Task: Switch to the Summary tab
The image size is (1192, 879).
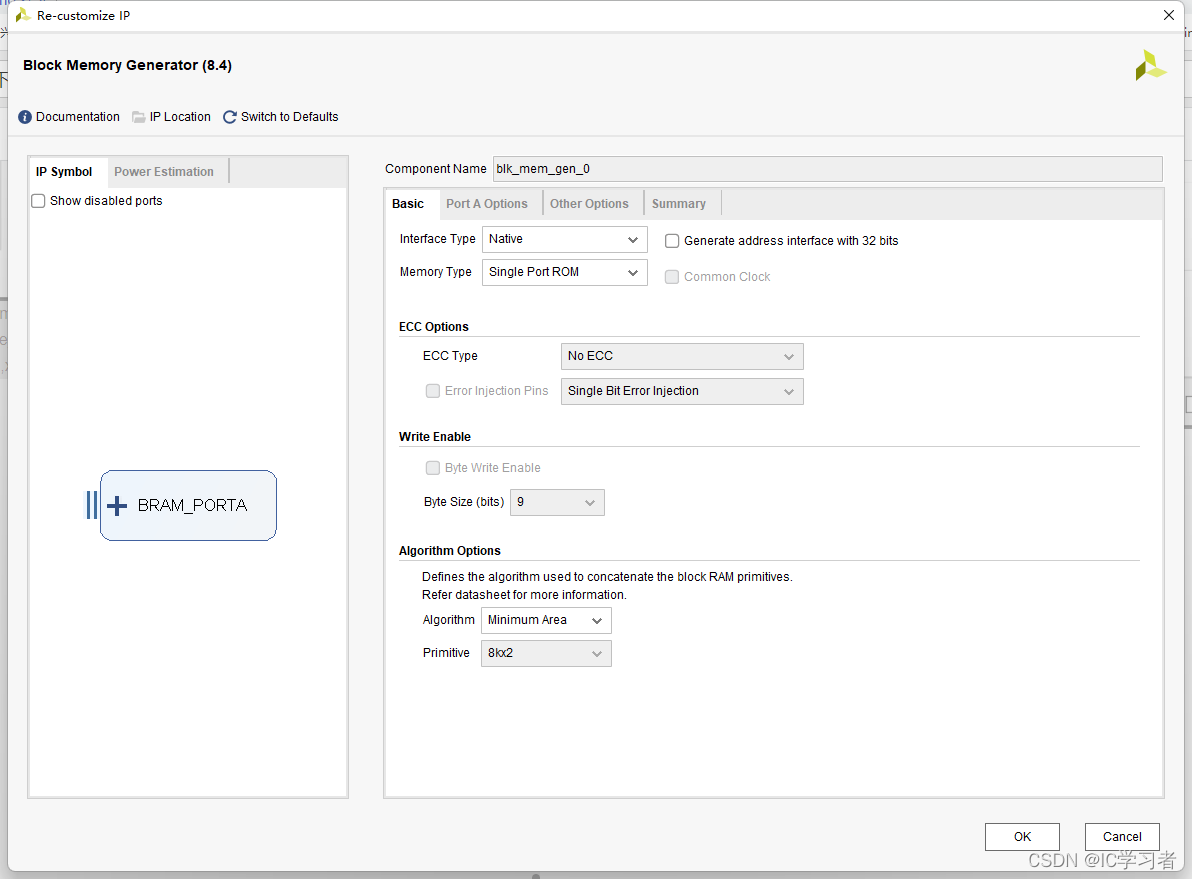Action: (679, 204)
